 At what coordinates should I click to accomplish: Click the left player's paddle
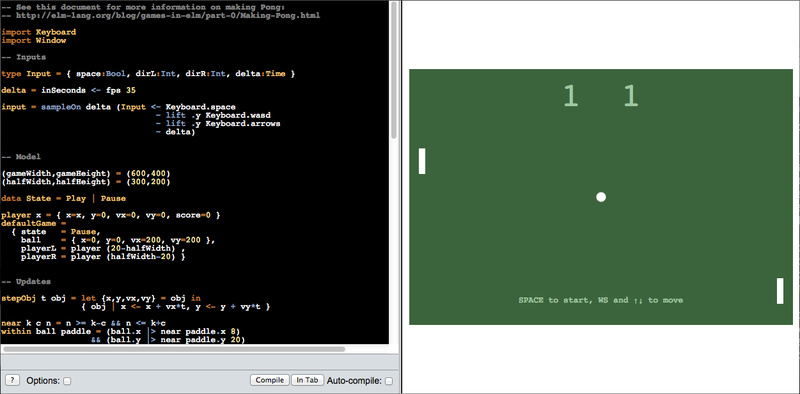click(x=422, y=161)
